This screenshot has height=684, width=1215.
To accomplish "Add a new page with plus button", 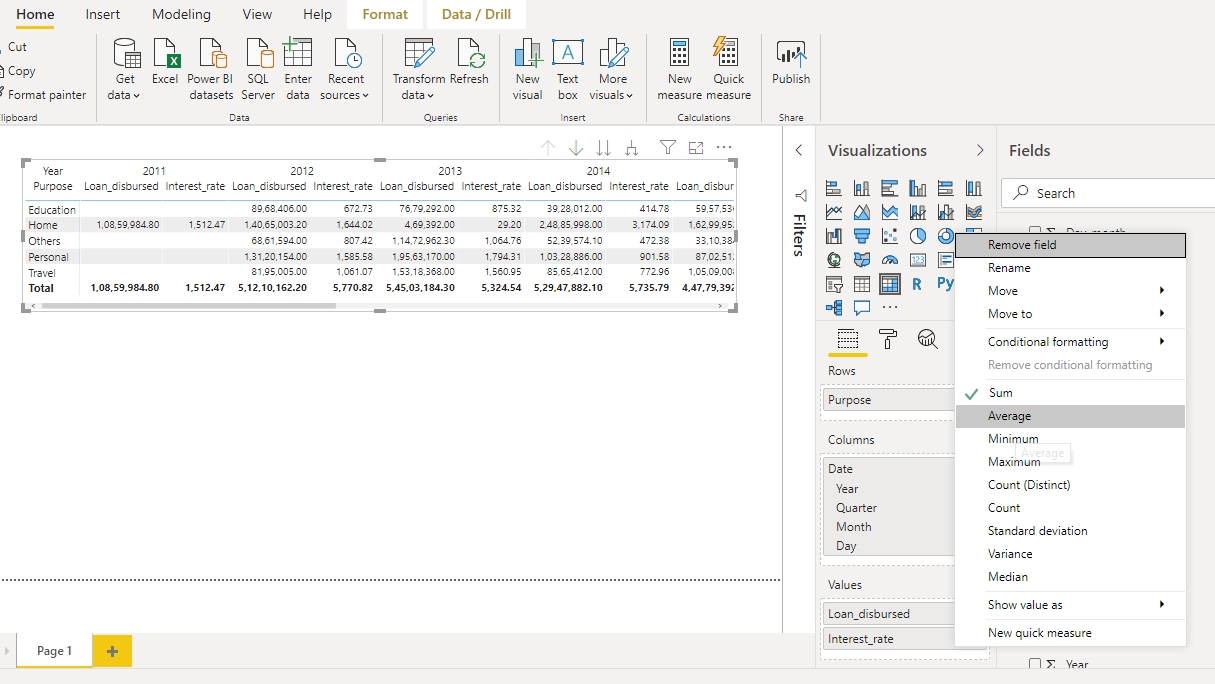I will 112,651.
